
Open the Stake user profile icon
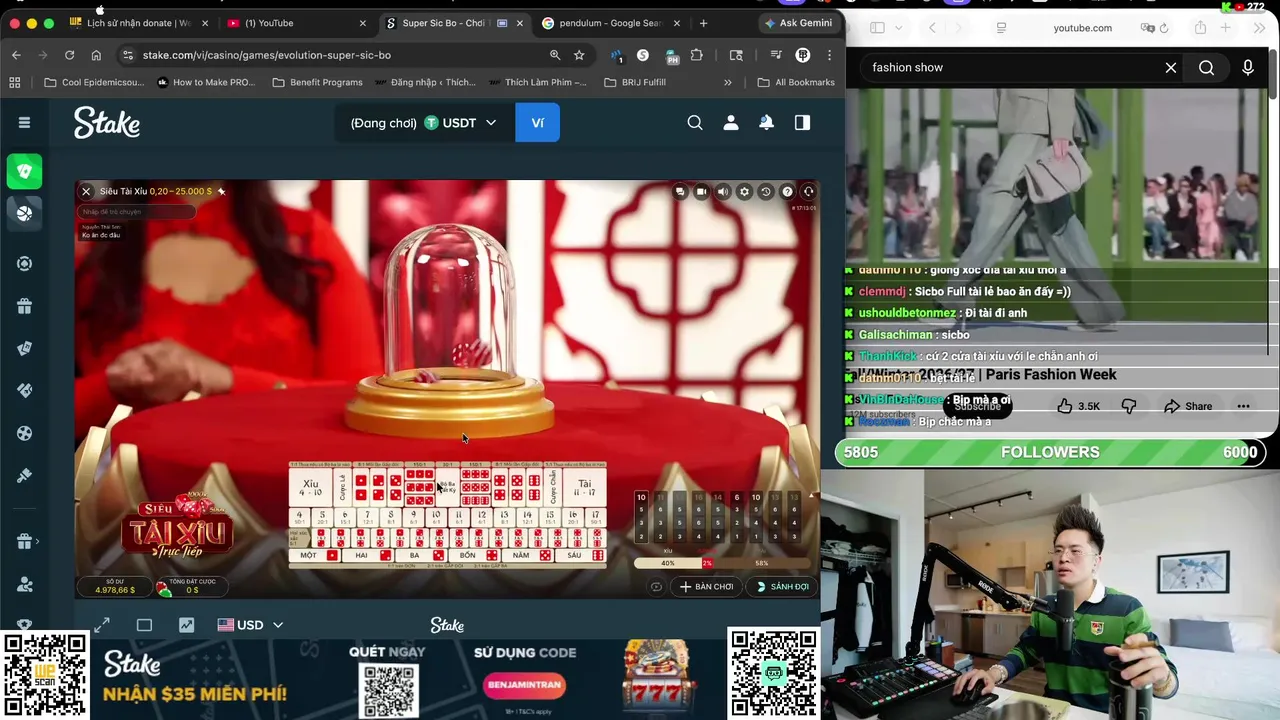731,122
